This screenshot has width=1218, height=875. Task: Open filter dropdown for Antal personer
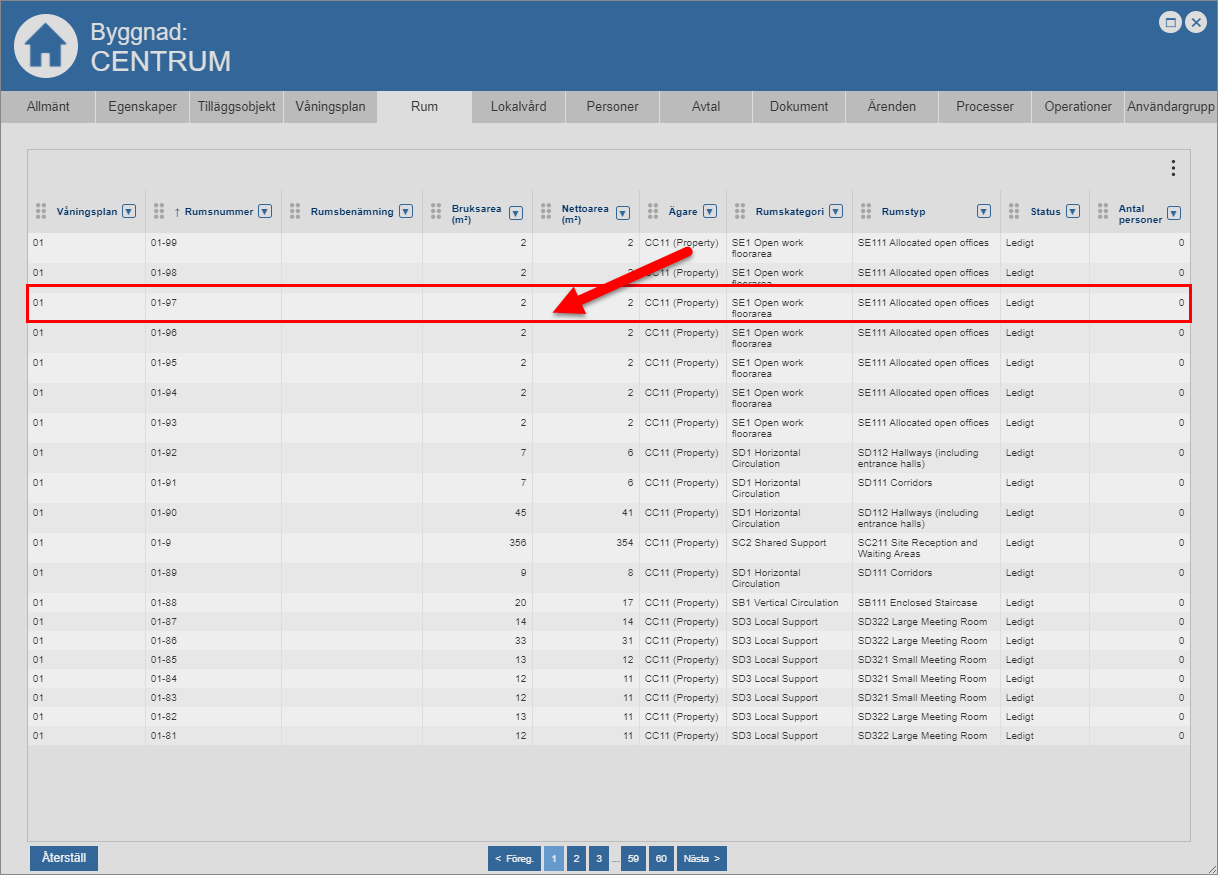point(1174,213)
